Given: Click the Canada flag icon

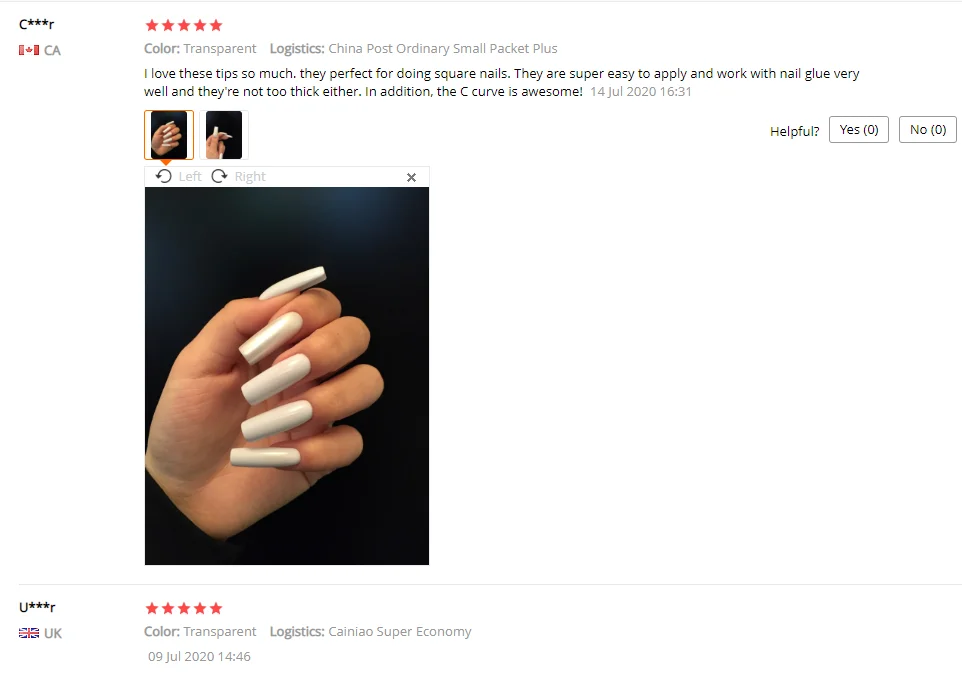Looking at the screenshot, I should click(29, 50).
